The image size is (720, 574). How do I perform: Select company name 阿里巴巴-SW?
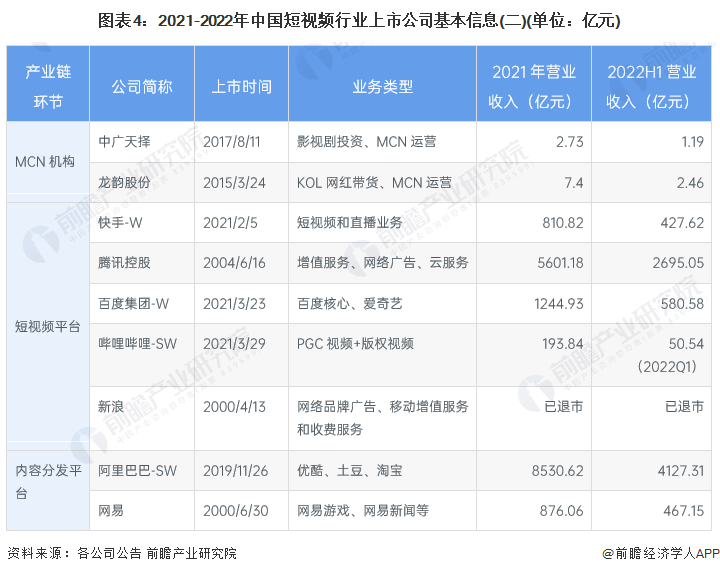(x=138, y=471)
